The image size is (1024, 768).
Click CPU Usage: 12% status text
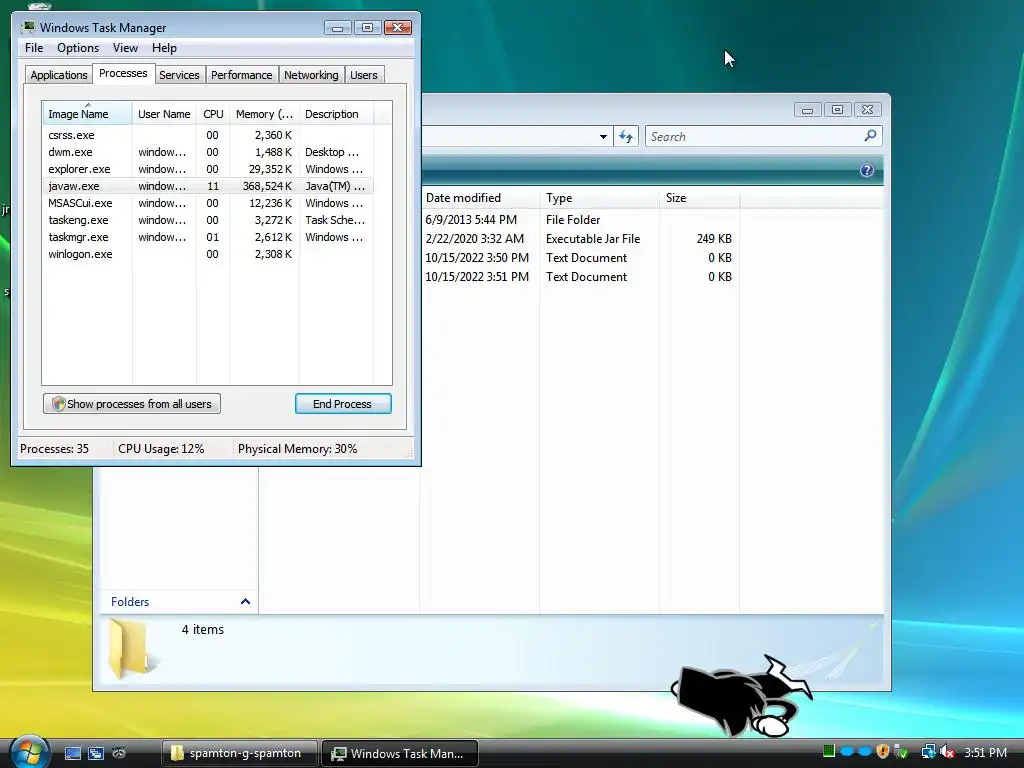tap(161, 449)
